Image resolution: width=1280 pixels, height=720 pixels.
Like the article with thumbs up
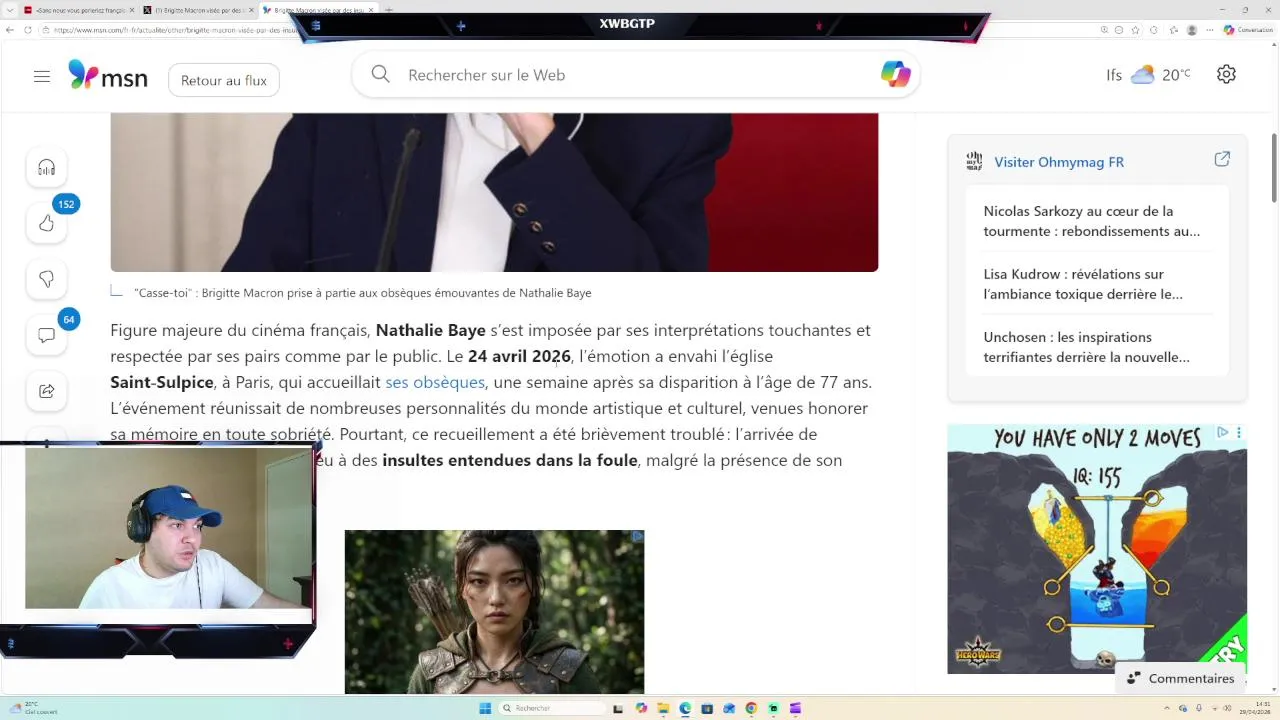pyautogui.click(x=46, y=223)
